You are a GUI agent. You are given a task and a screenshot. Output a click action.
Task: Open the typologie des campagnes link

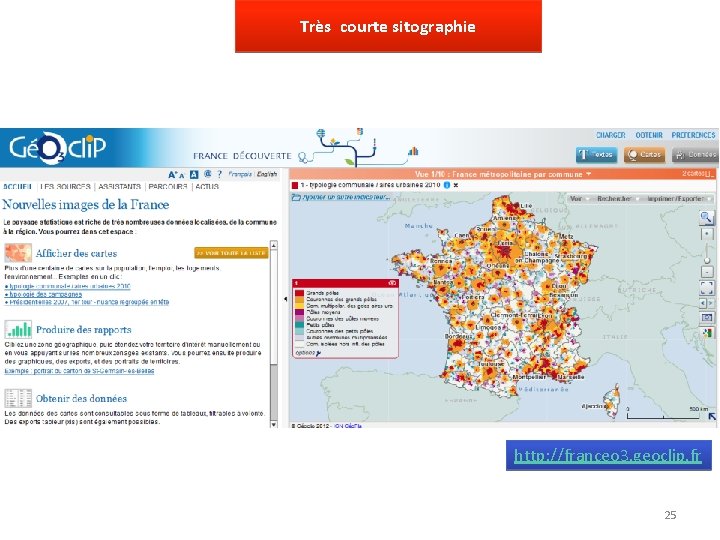[x=43, y=294]
